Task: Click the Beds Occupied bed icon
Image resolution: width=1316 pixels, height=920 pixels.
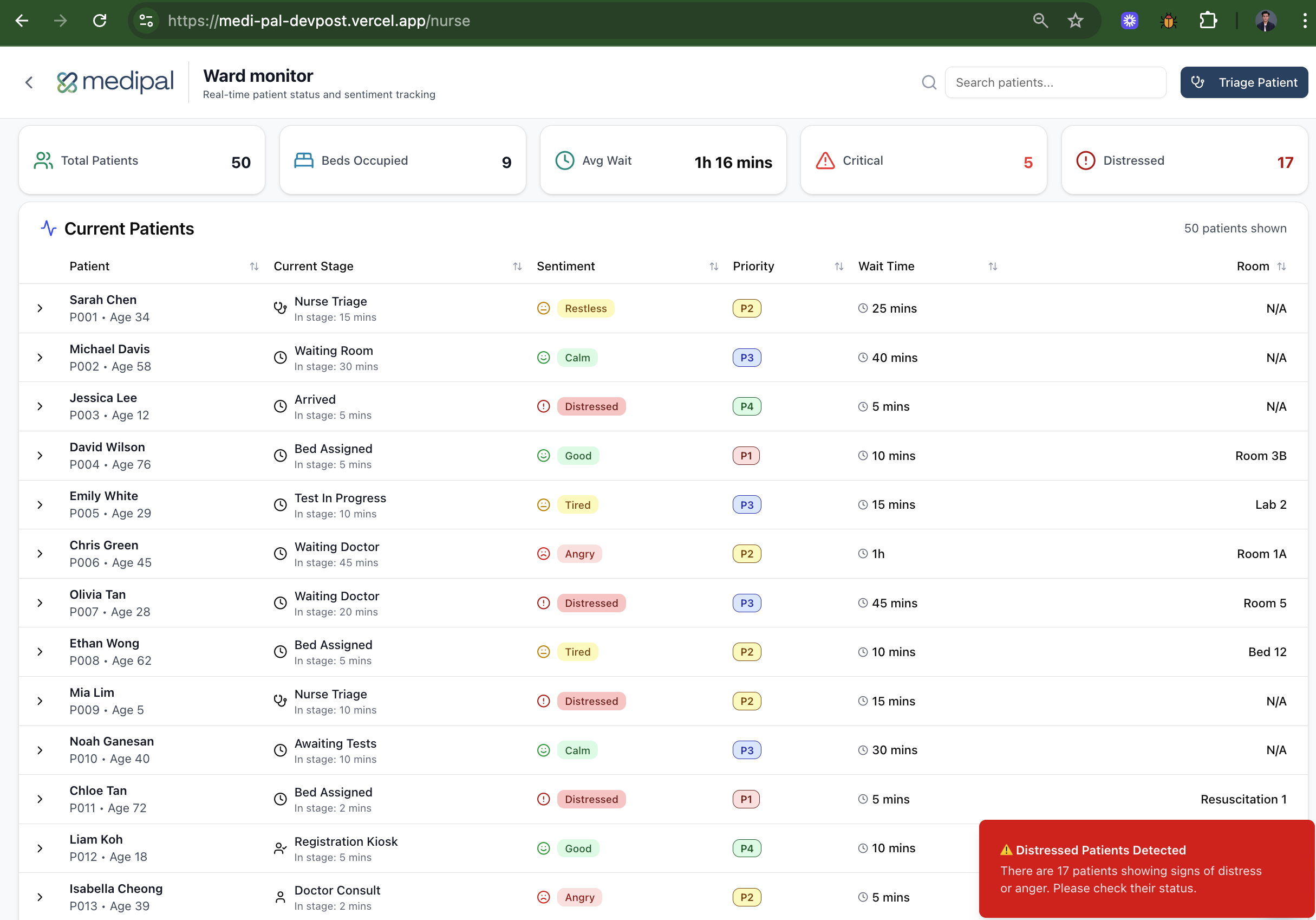Action: [x=303, y=160]
